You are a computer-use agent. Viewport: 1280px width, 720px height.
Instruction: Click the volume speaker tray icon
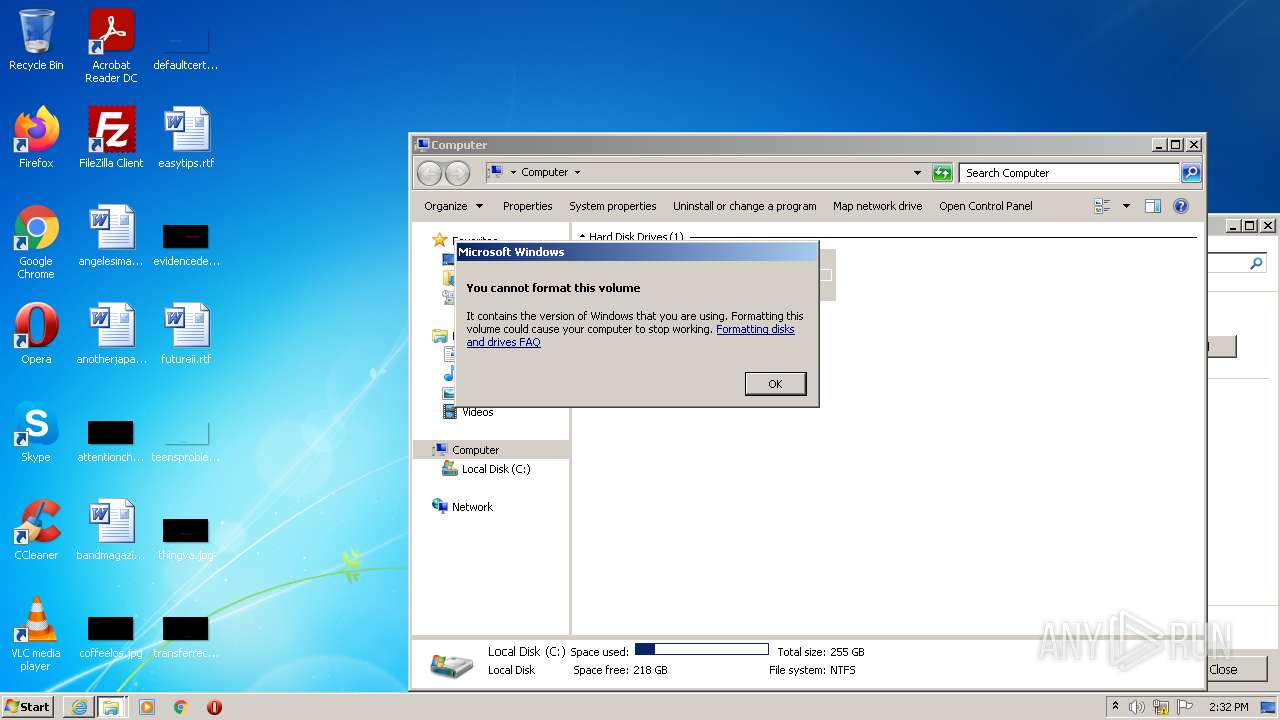[x=1137, y=707]
